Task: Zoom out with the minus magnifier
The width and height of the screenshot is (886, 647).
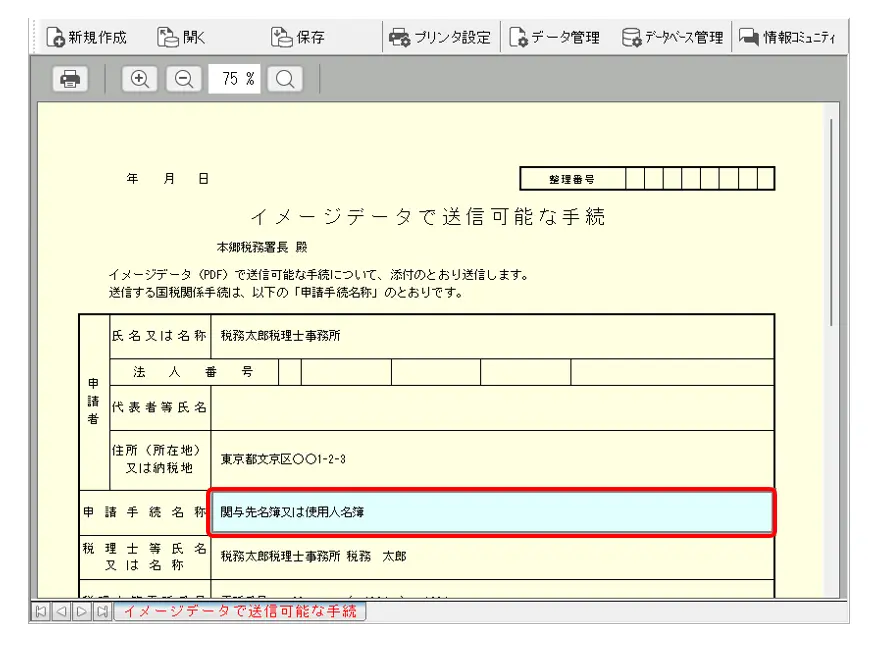Action: click(x=182, y=79)
